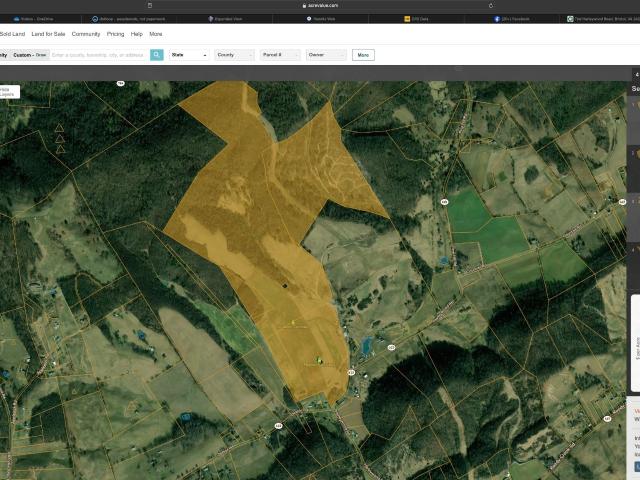Open the State dropdown
The height and width of the screenshot is (480, 640).
pos(189,55)
